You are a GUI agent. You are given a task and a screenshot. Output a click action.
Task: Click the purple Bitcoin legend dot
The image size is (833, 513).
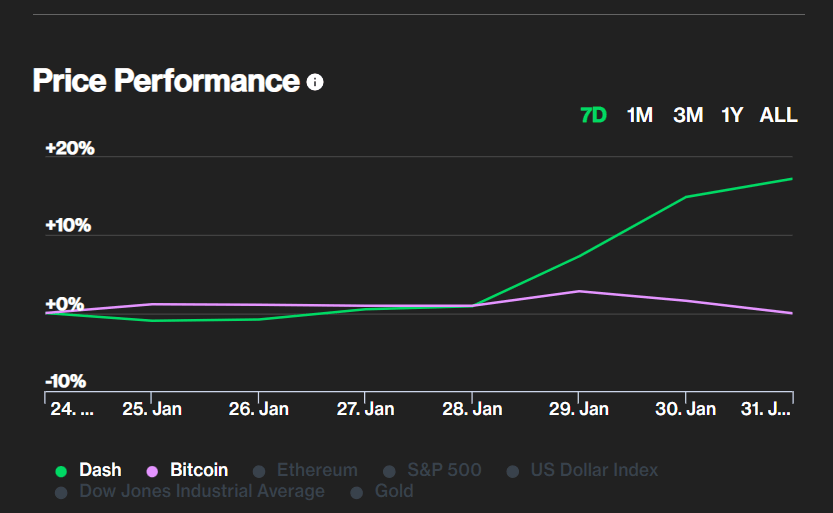pos(153,471)
